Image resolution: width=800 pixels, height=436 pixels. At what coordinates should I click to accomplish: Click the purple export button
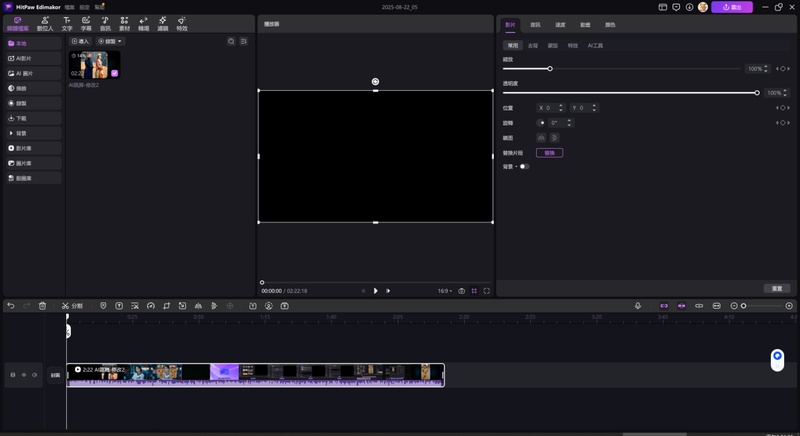pyautogui.click(x=732, y=7)
